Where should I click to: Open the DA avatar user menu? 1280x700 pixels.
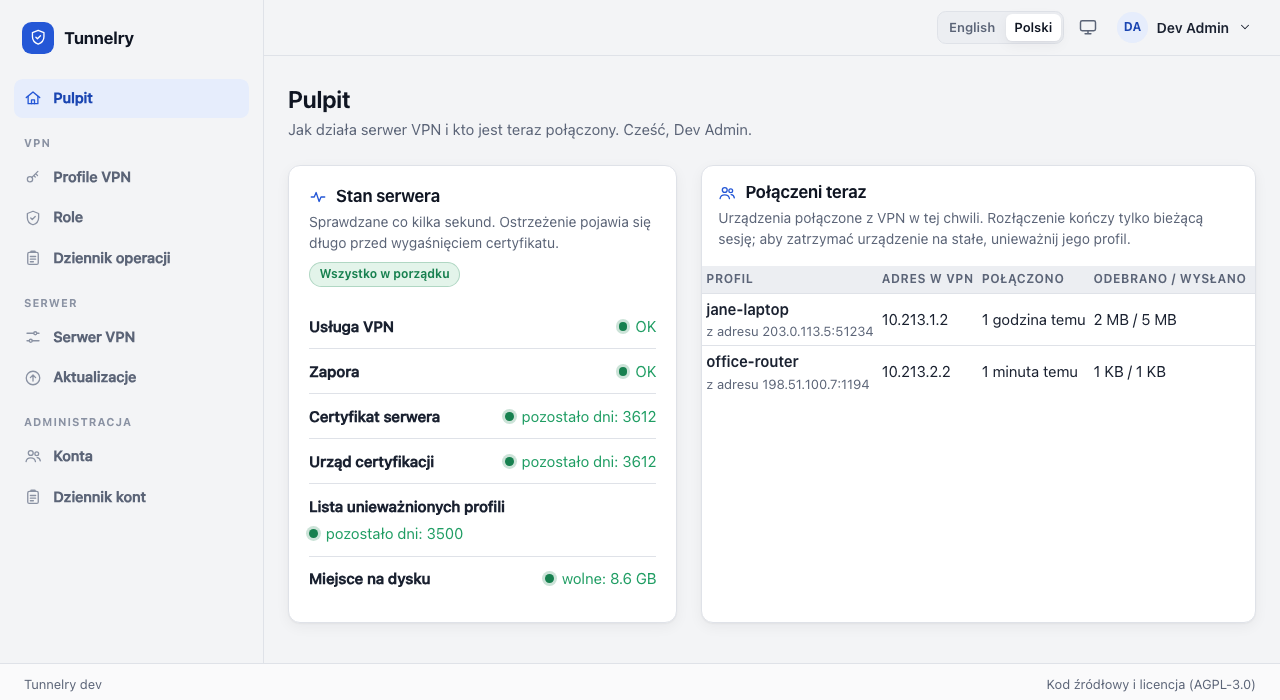pyautogui.click(x=1132, y=28)
